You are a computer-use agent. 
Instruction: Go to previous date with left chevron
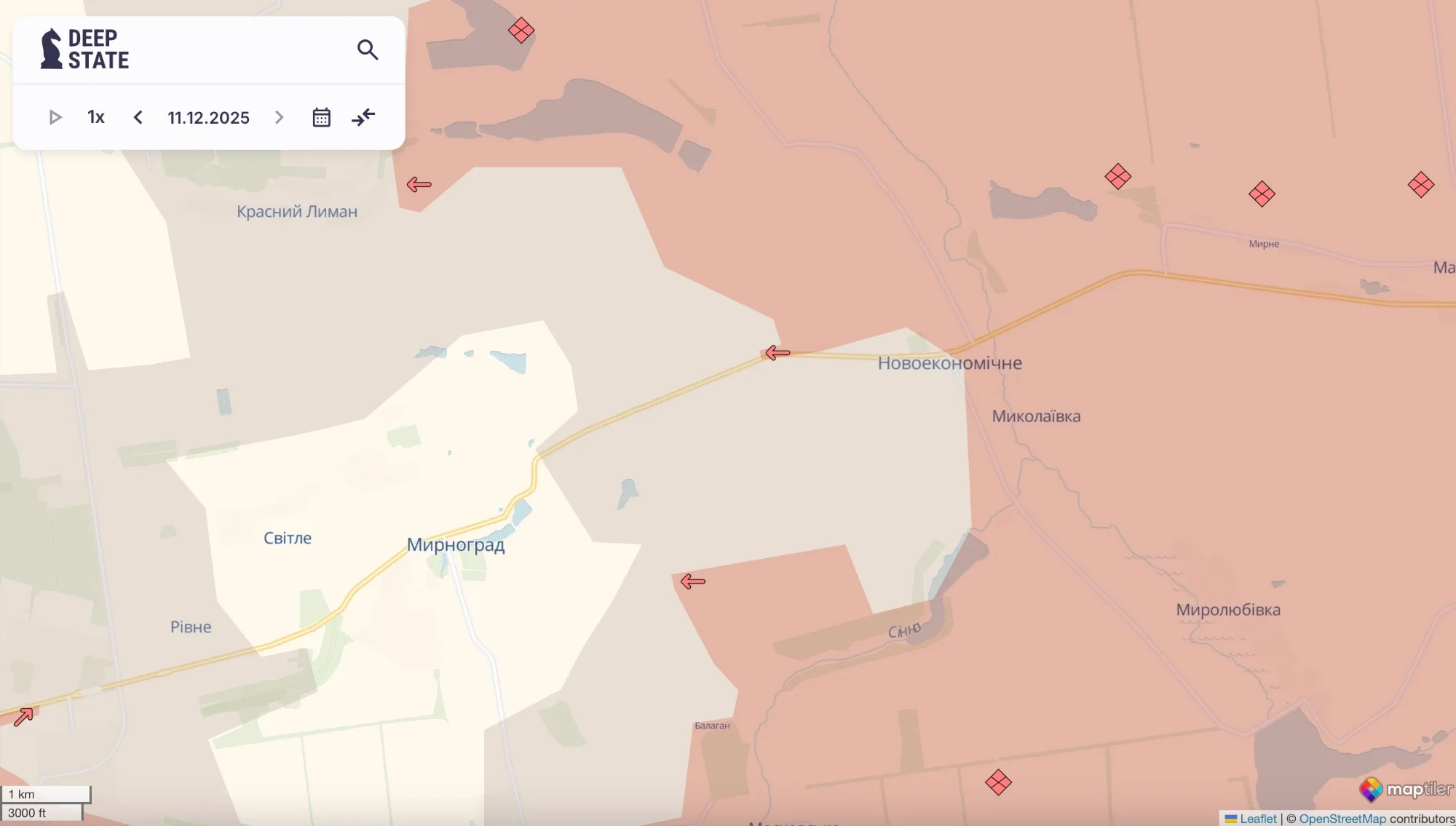[138, 117]
